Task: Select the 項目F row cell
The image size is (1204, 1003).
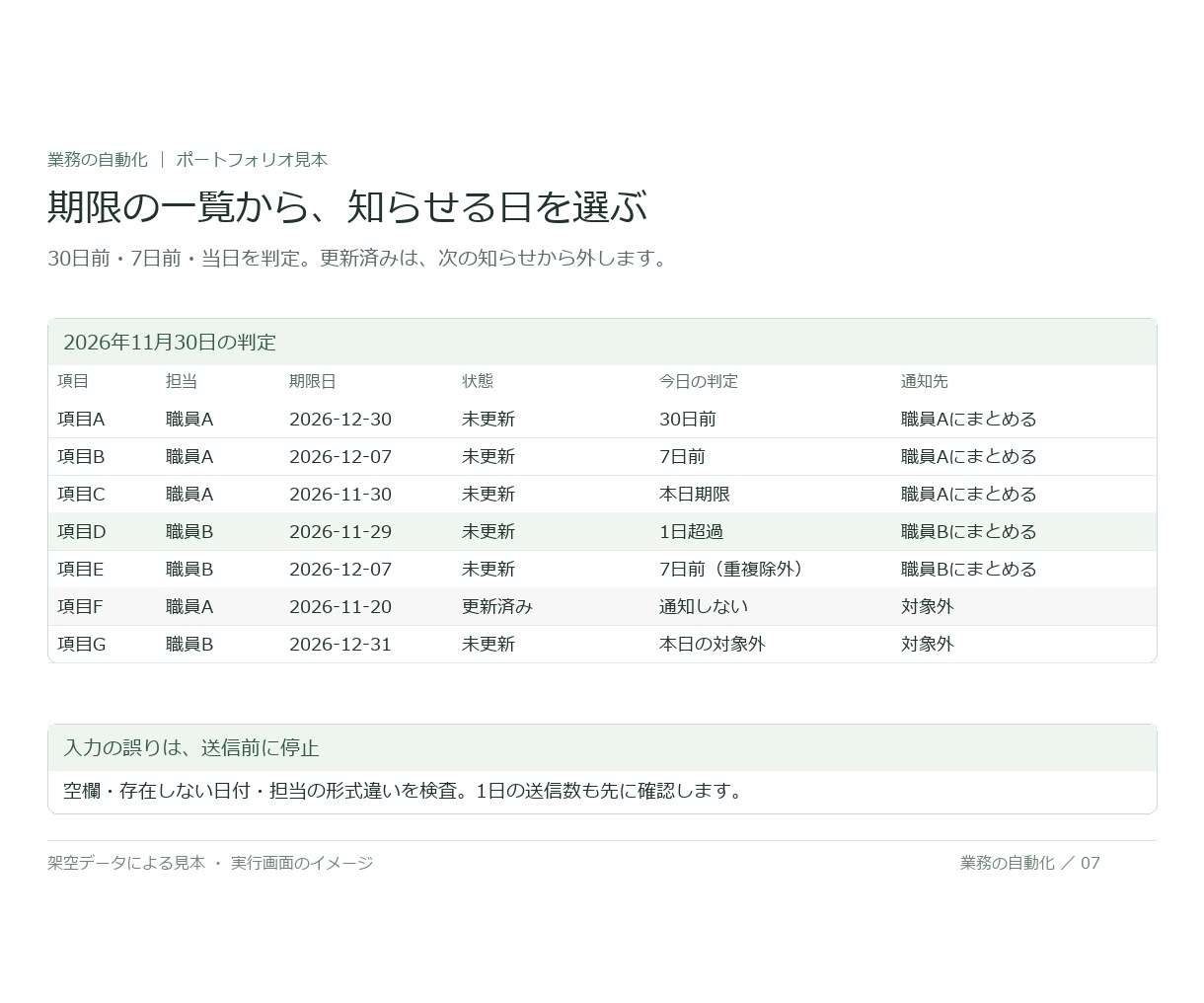Action: tap(80, 607)
